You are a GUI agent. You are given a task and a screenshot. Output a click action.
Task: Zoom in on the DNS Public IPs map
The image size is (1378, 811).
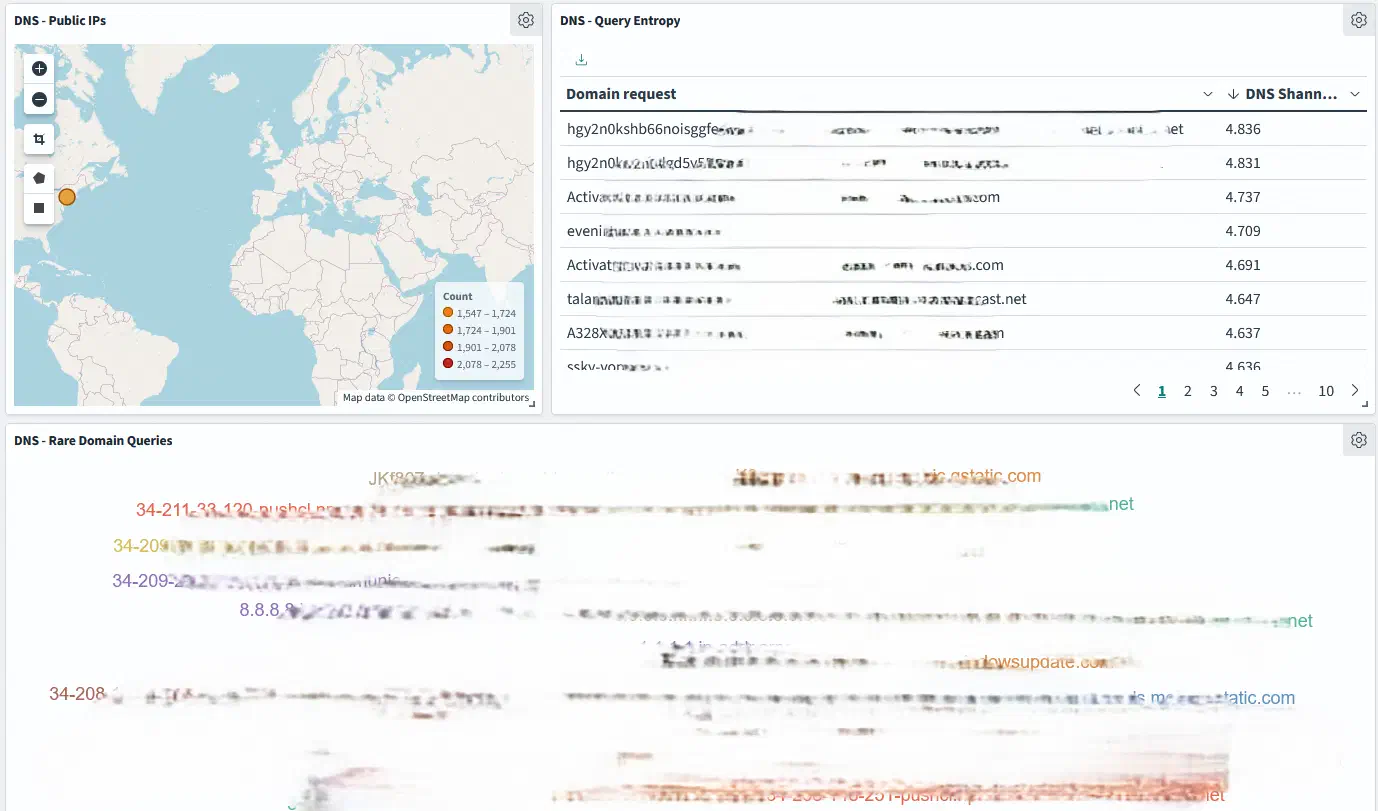(39, 69)
